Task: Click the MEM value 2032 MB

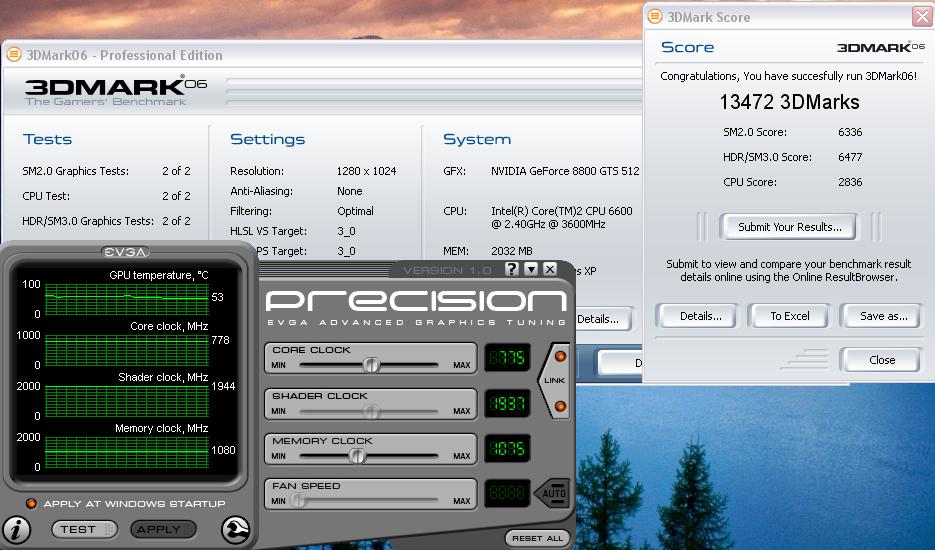Action: 512,251
